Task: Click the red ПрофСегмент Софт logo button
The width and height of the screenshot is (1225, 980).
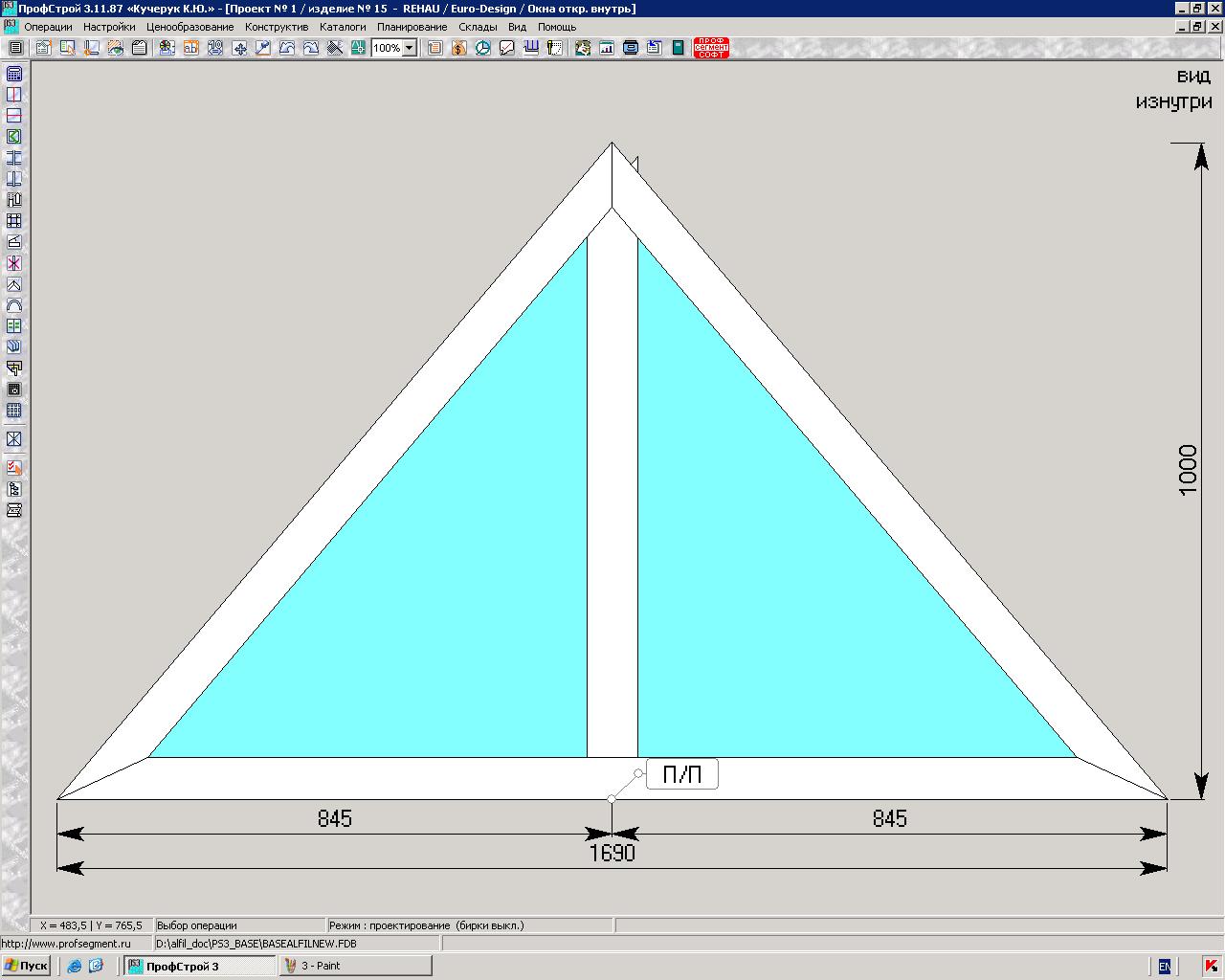Action: tap(711, 48)
